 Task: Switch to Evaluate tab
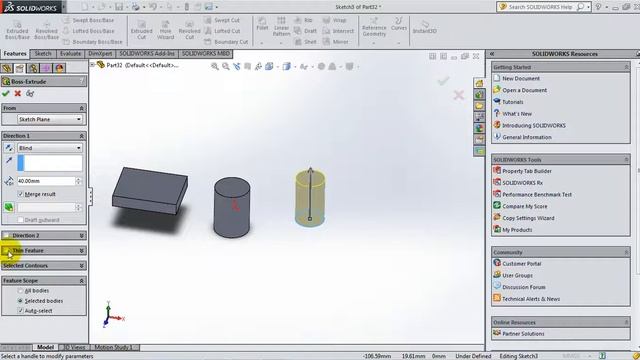70,53
